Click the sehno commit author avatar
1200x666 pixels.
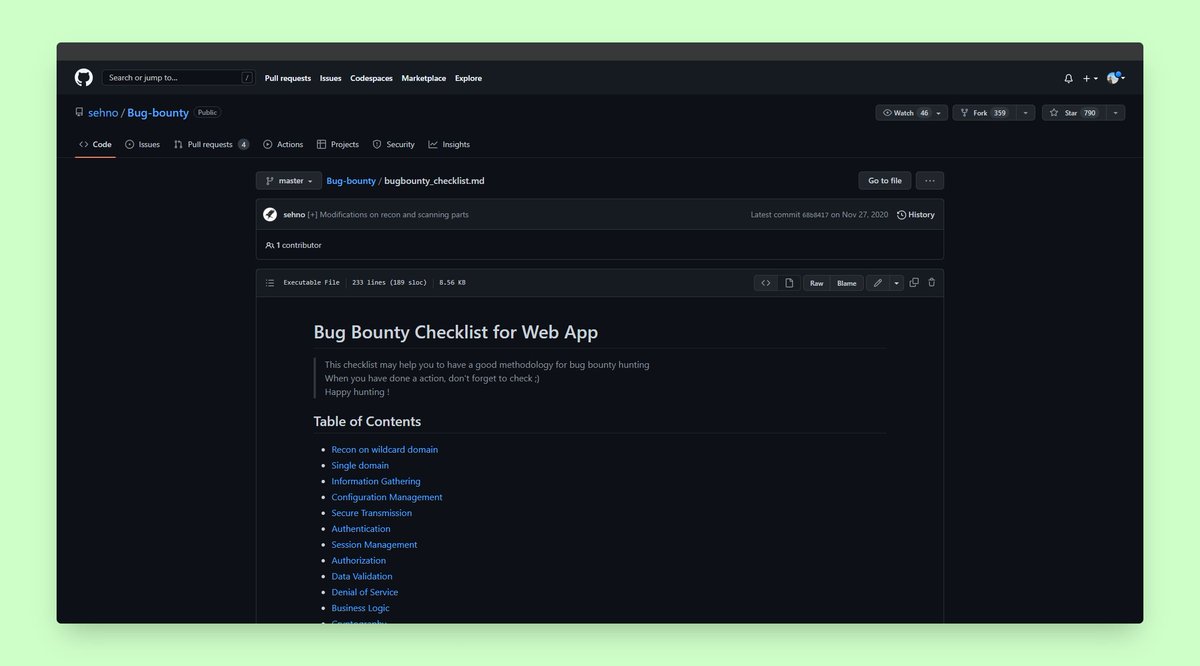pos(270,214)
